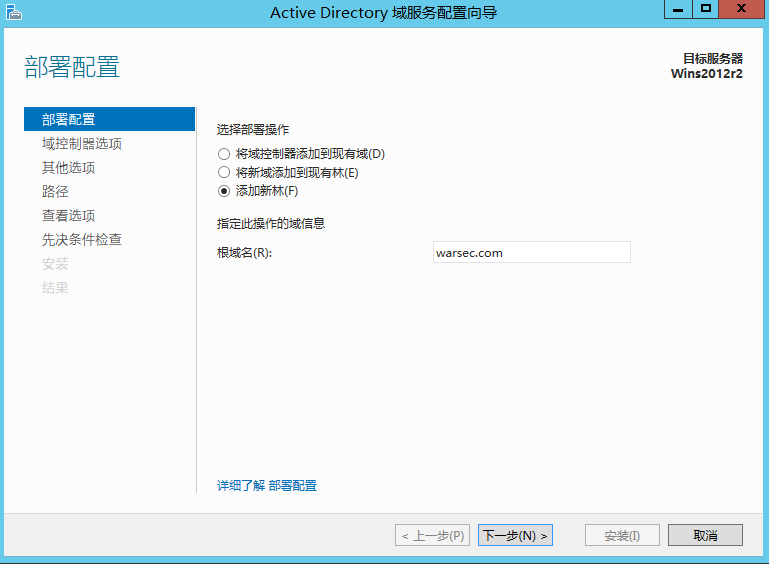Image resolution: width=769 pixels, height=564 pixels.
Task: Click the wizard icon in title bar
Action: click(x=14, y=12)
